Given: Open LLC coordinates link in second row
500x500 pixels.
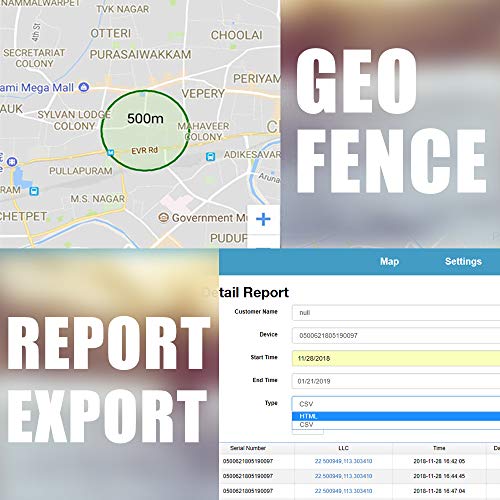Looking at the screenshot, I should 343,476.
